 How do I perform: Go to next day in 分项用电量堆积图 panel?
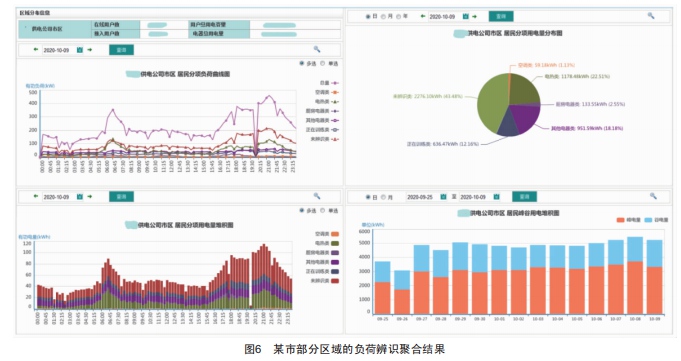coord(90,196)
